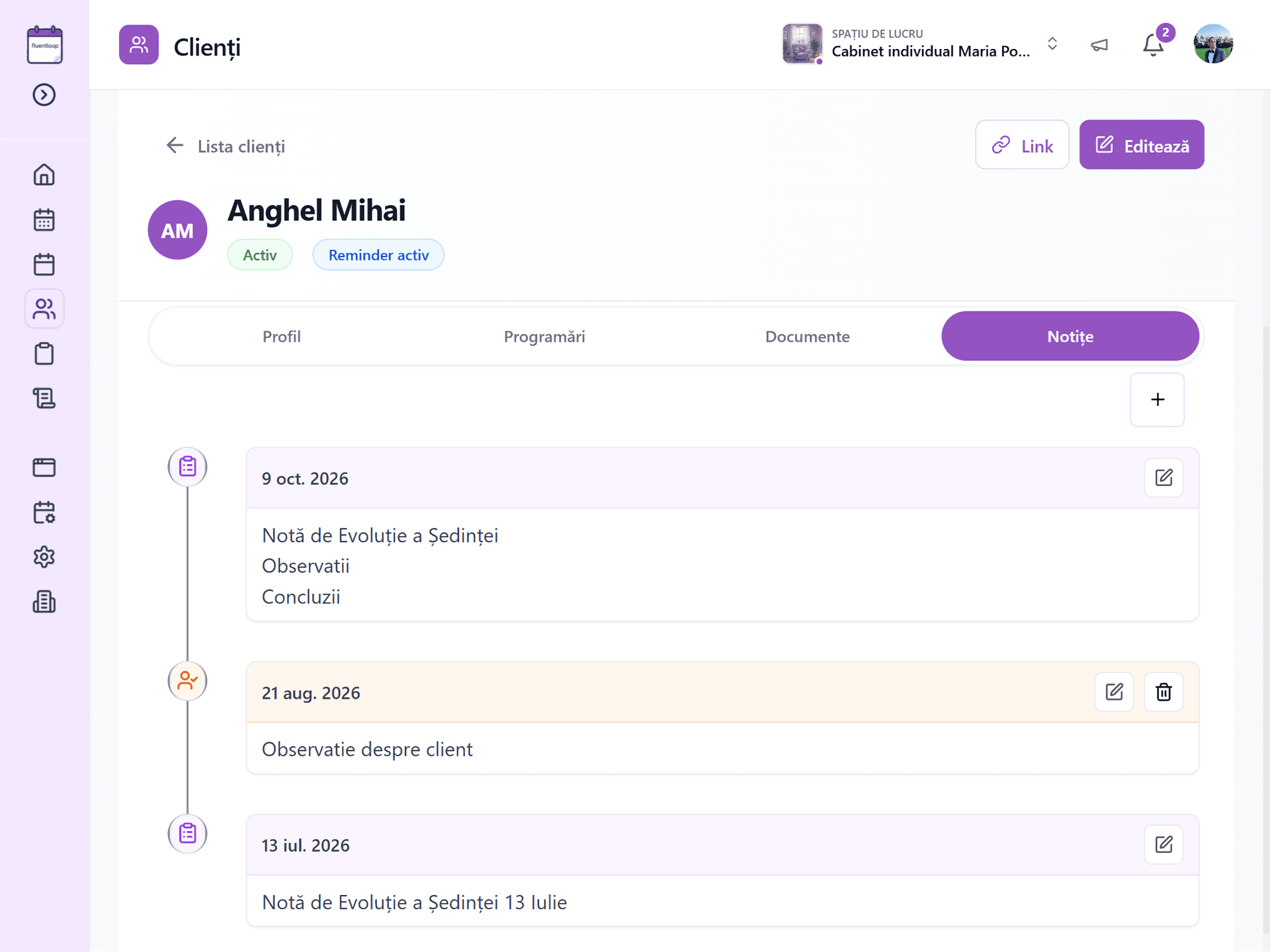Click the Editează button

[x=1142, y=145]
